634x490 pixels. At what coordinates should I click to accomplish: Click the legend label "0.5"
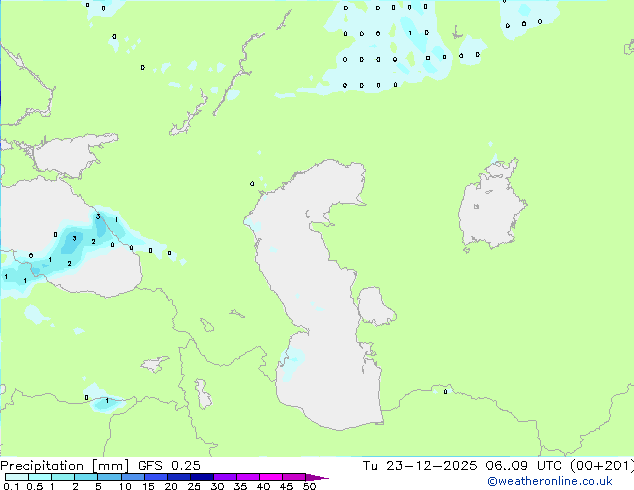(35, 486)
